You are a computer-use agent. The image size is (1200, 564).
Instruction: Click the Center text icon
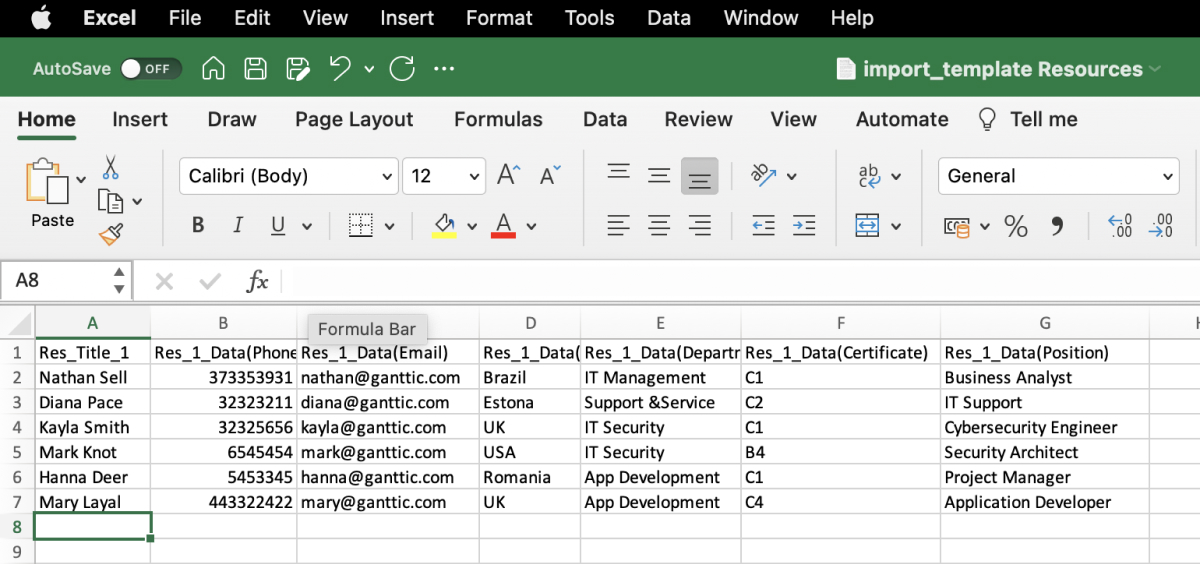pyautogui.click(x=659, y=225)
